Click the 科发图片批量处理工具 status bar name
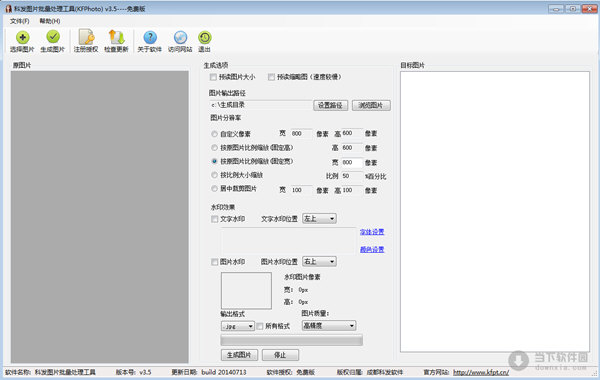The height and width of the screenshot is (380, 600). point(65,372)
